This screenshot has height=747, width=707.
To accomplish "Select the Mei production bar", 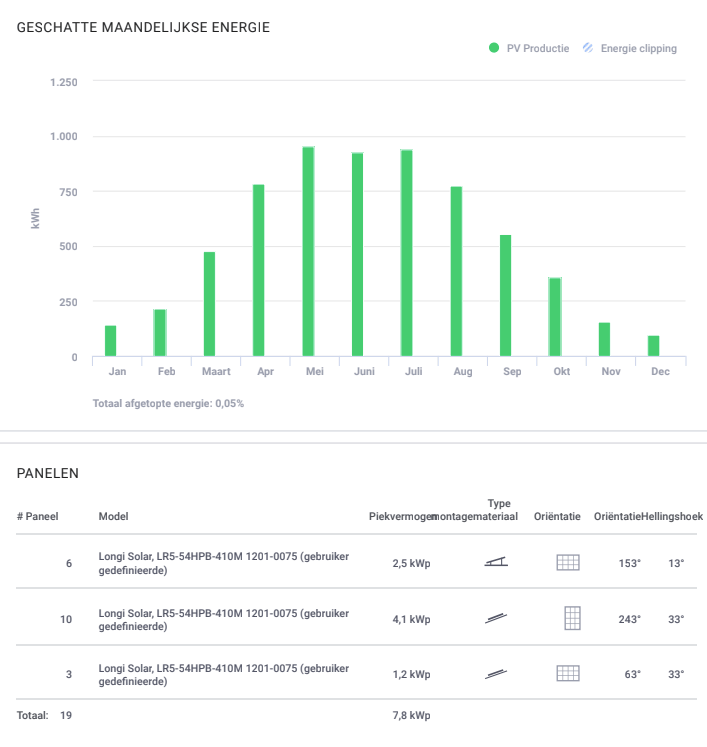I will point(308,251).
